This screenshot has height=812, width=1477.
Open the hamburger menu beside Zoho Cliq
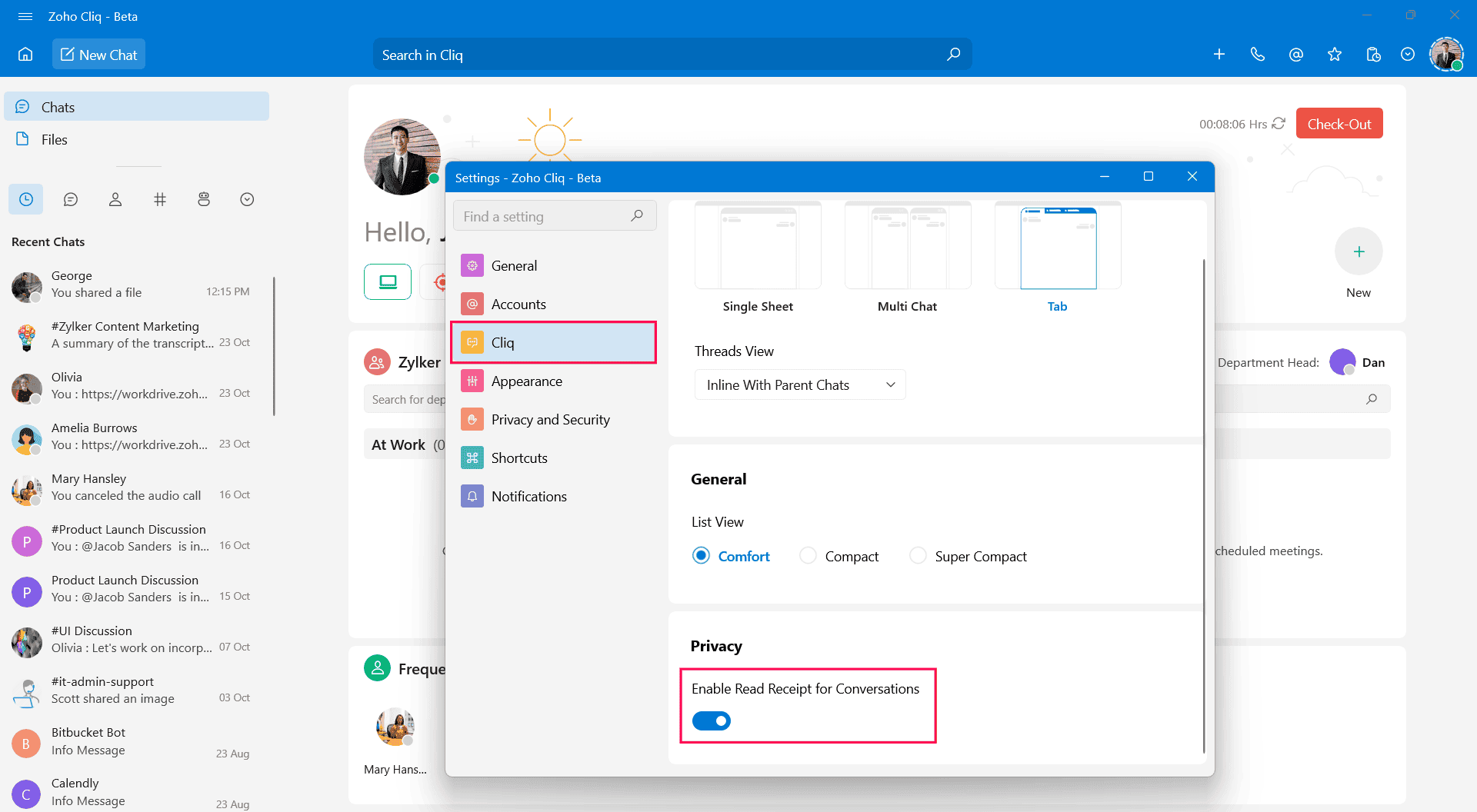point(25,16)
